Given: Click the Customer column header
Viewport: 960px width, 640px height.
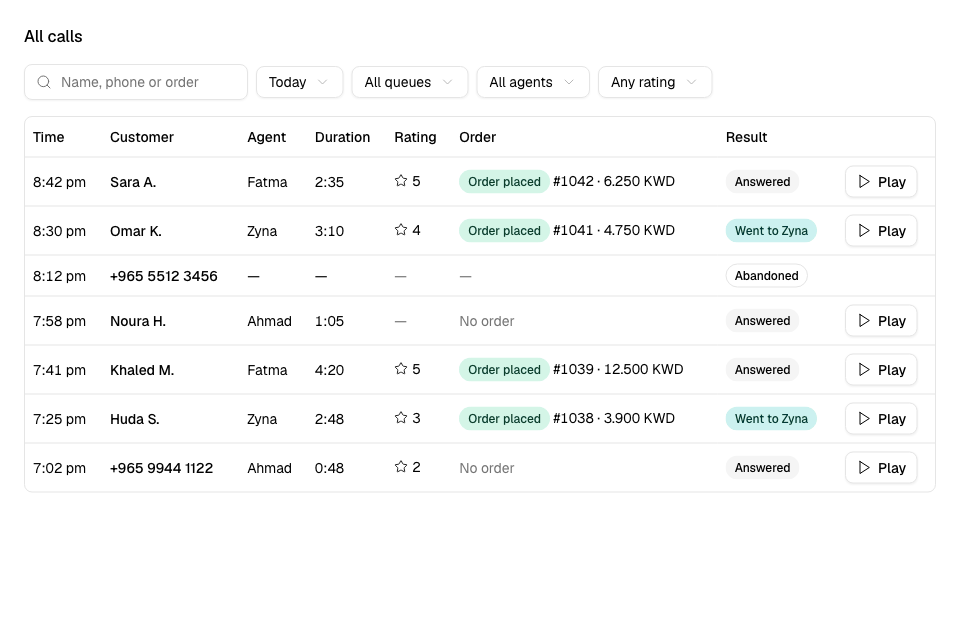Looking at the screenshot, I should [x=142, y=137].
